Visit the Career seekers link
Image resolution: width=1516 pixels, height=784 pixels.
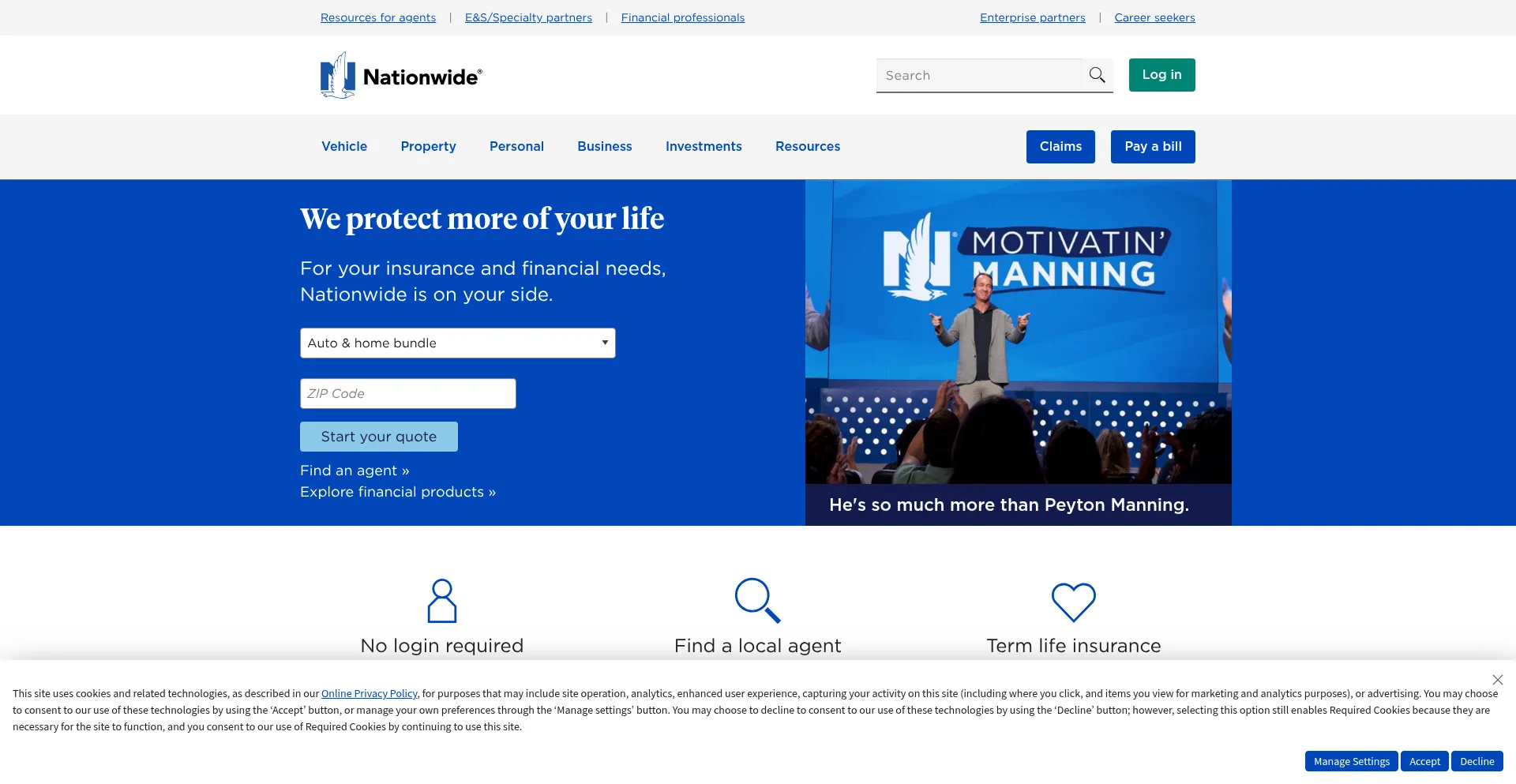coord(1154,17)
